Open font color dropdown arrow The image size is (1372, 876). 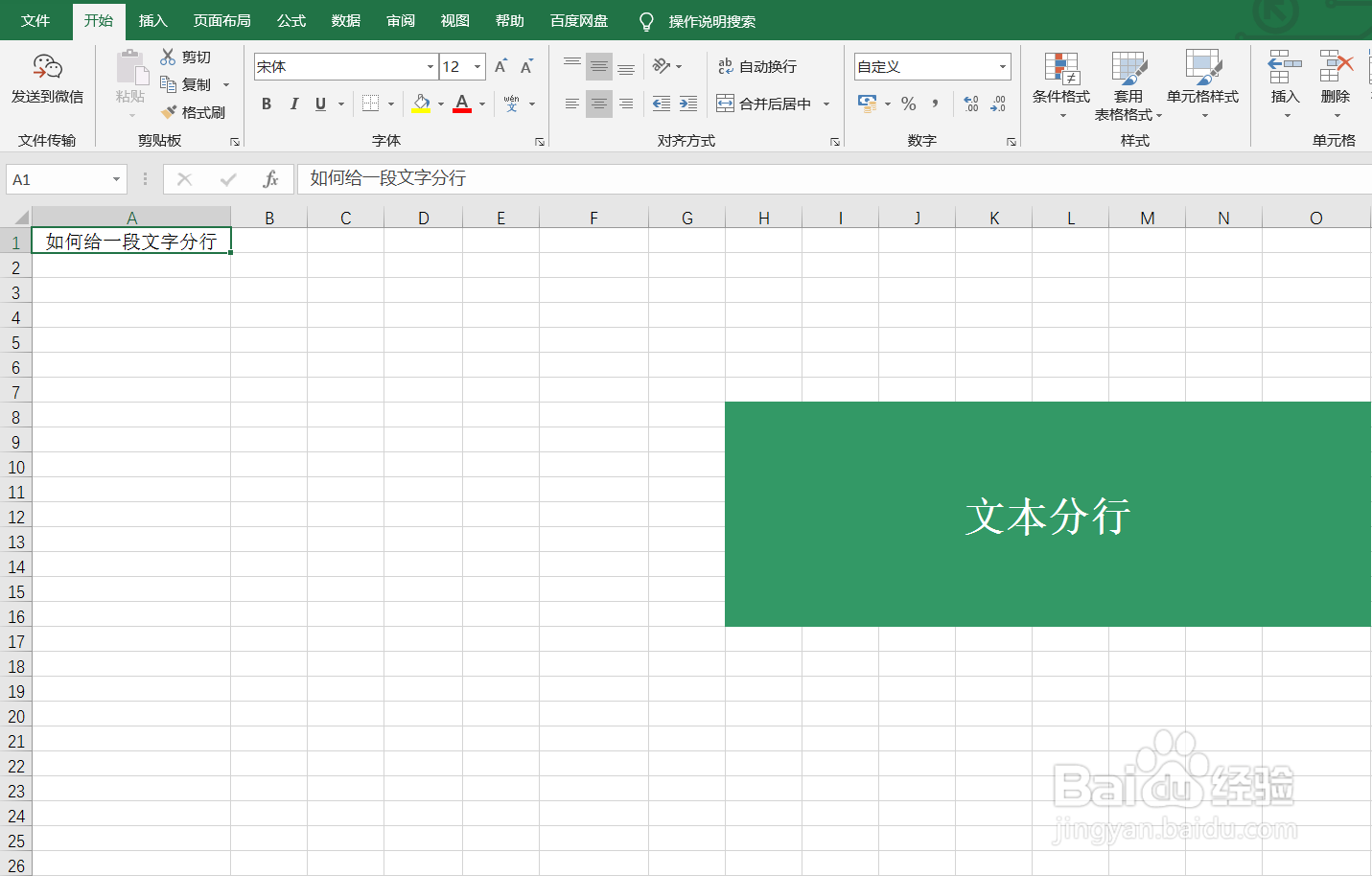click(482, 104)
